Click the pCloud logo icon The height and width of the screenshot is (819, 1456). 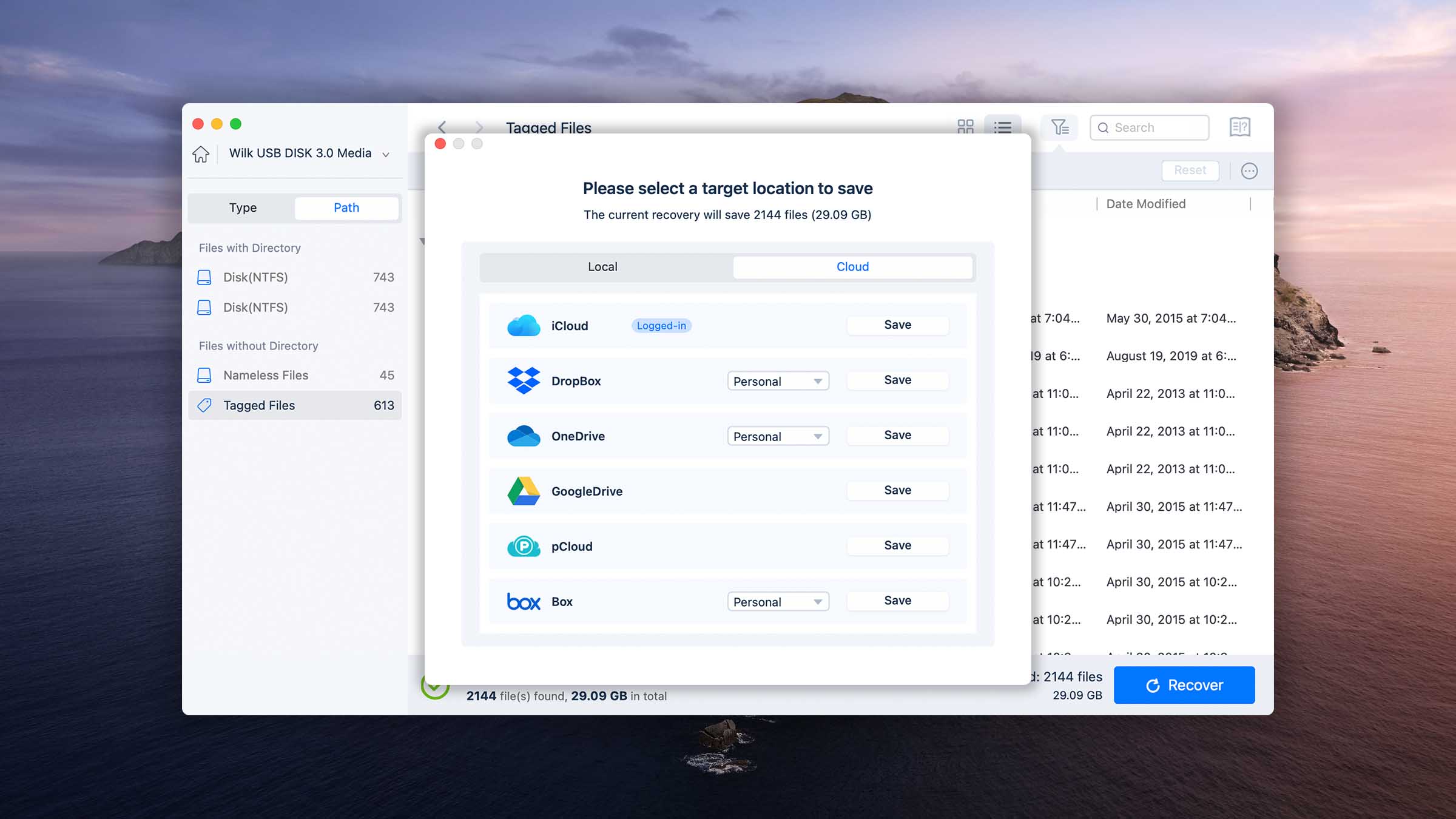[524, 547]
